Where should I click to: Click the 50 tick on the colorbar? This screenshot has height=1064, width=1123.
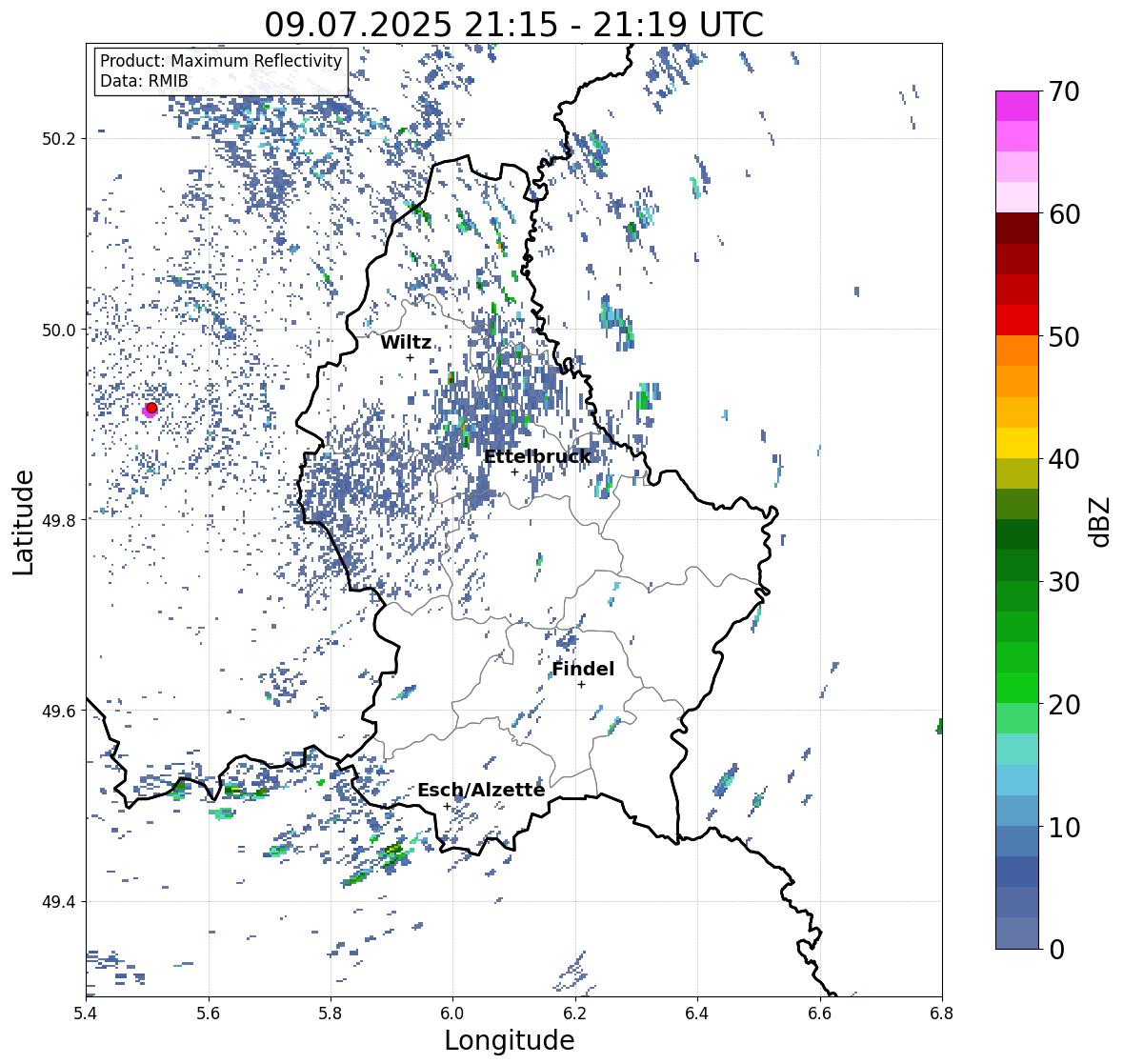point(1064,336)
